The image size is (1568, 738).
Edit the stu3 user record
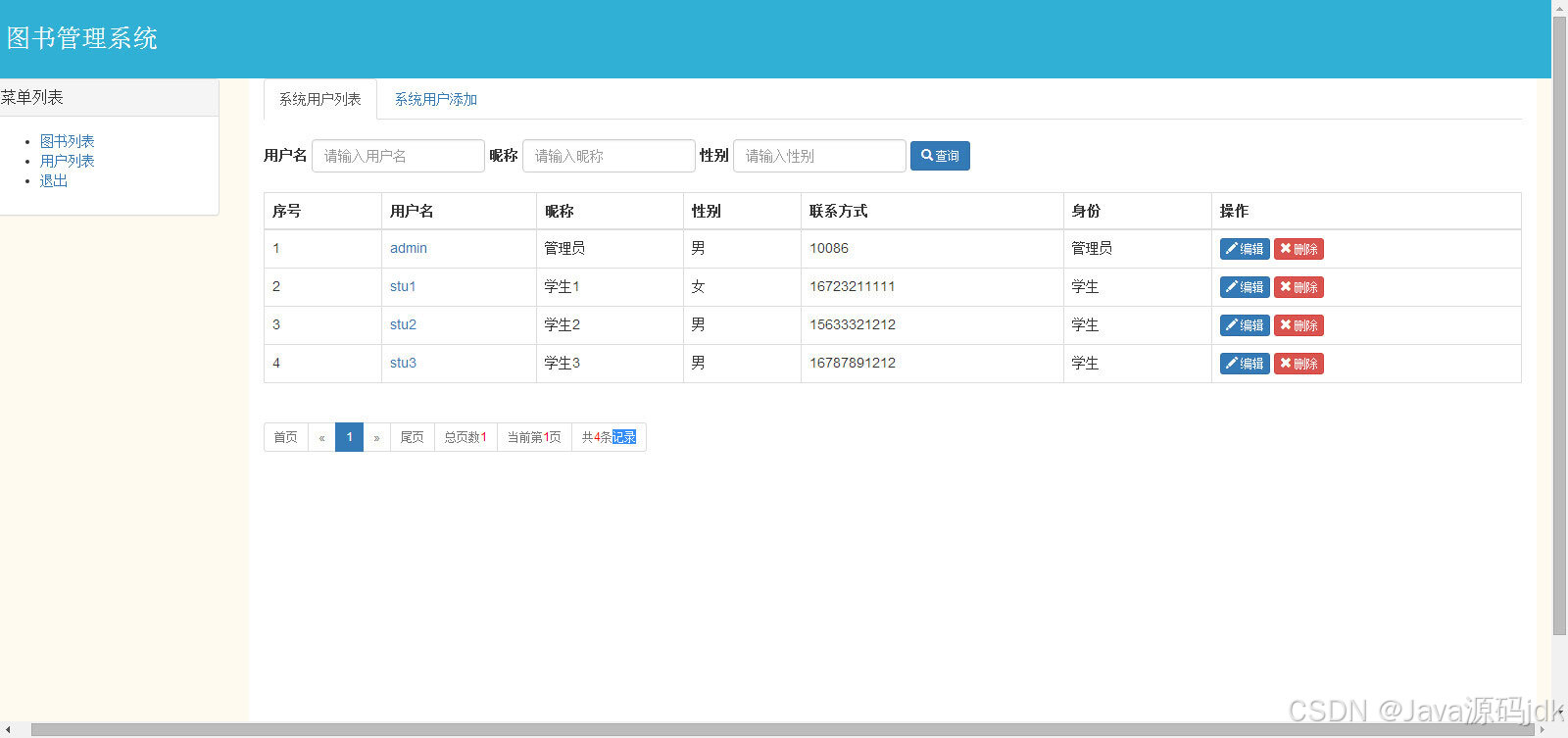tap(1245, 364)
